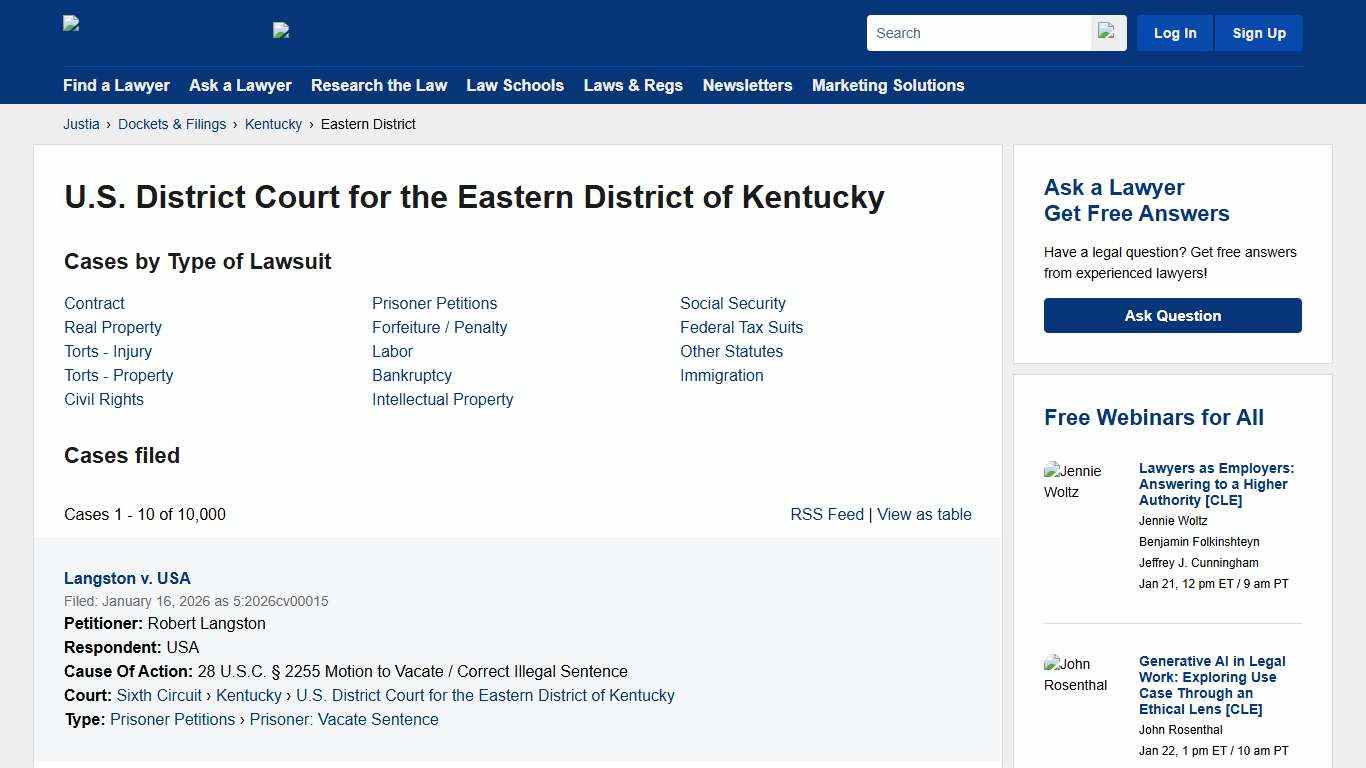Select Laws & Regs from navigation

click(x=633, y=85)
